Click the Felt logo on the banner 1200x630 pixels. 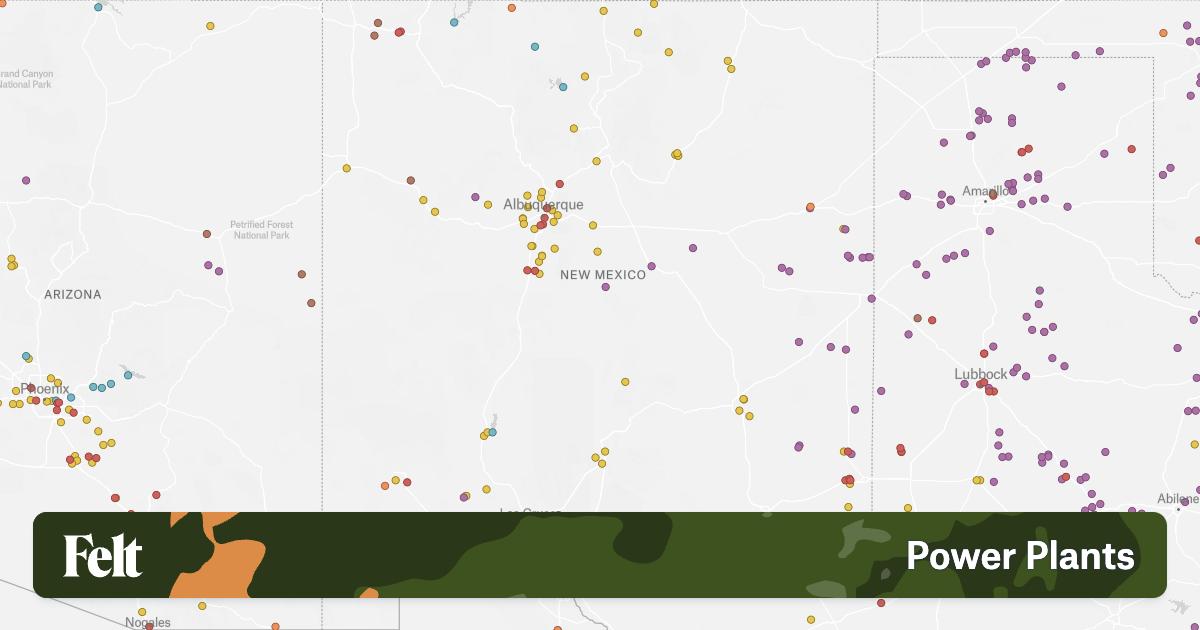(x=103, y=554)
